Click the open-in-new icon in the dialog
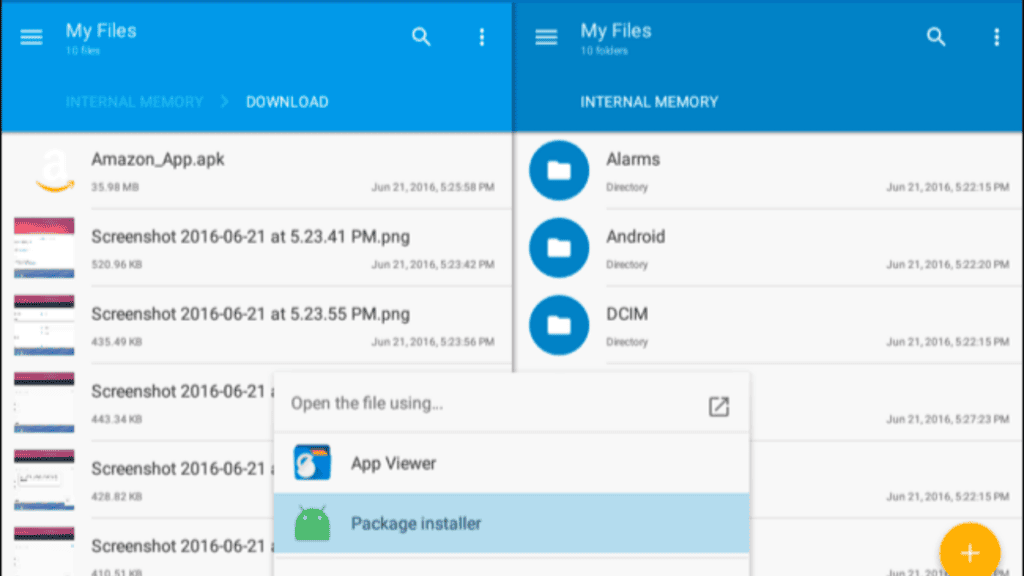The width and height of the screenshot is (1024, 576). pyautogui.click(x=718, y=406)
